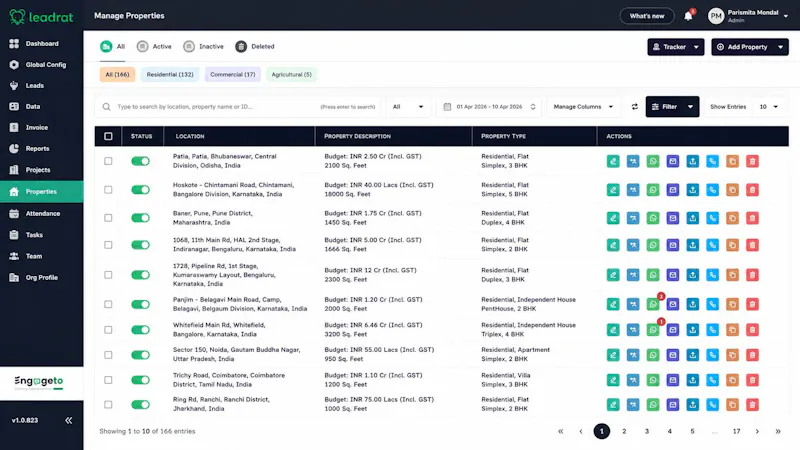The width and height of the screenshot is (800, 450).
Task: Filter by Agricultural (5)
Action: click(x=291, y=74)
